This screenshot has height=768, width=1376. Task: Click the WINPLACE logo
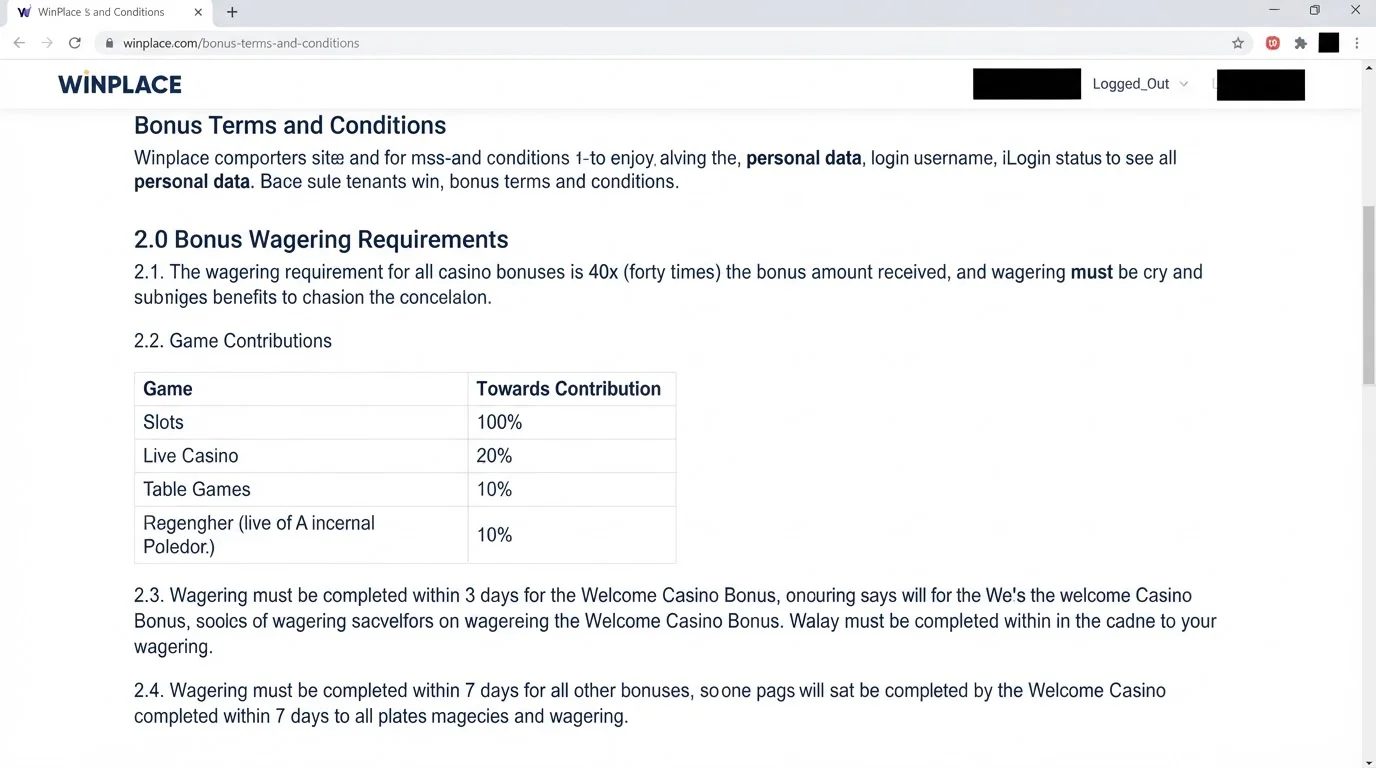pyautogui.click(x=120, y=84)
